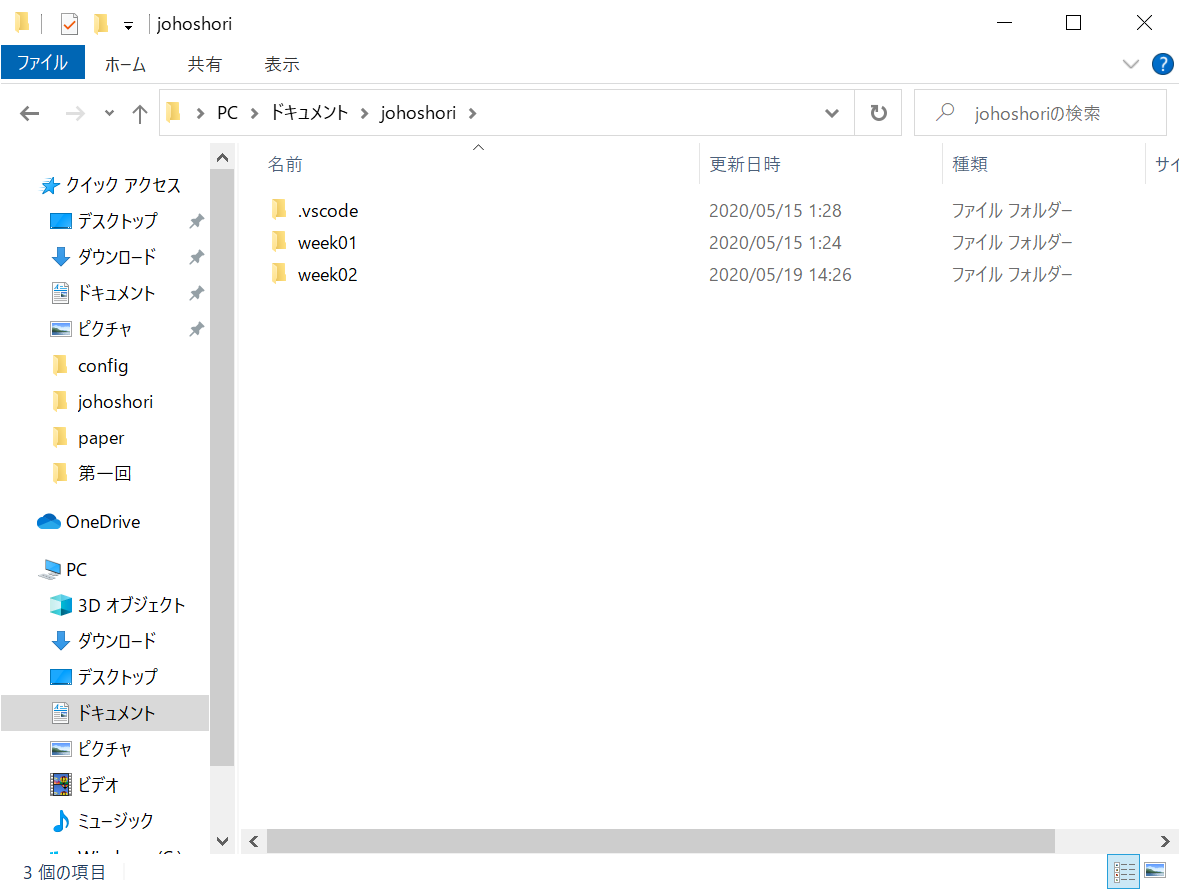The image size is (1180, 890).
Task: Open the ファイル menu tab
Action: 43,62
